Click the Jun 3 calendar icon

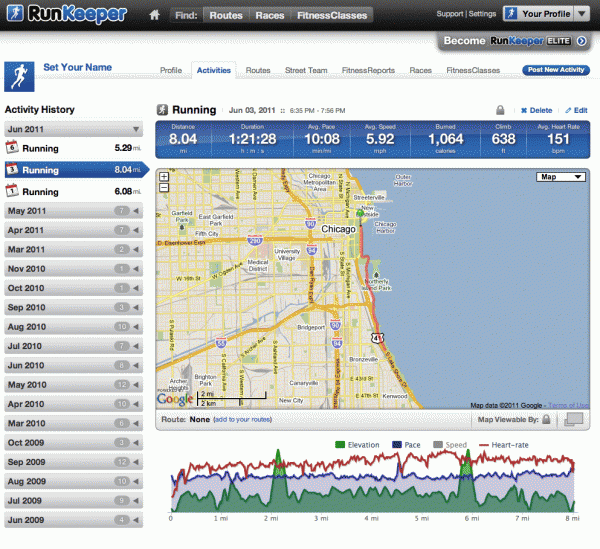12,169
